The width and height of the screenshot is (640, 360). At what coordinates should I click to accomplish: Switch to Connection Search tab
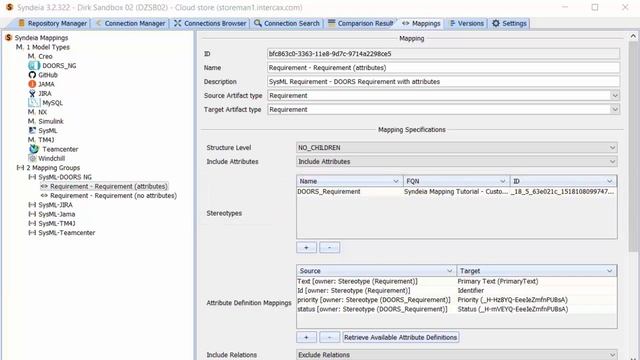pos(287,23)
